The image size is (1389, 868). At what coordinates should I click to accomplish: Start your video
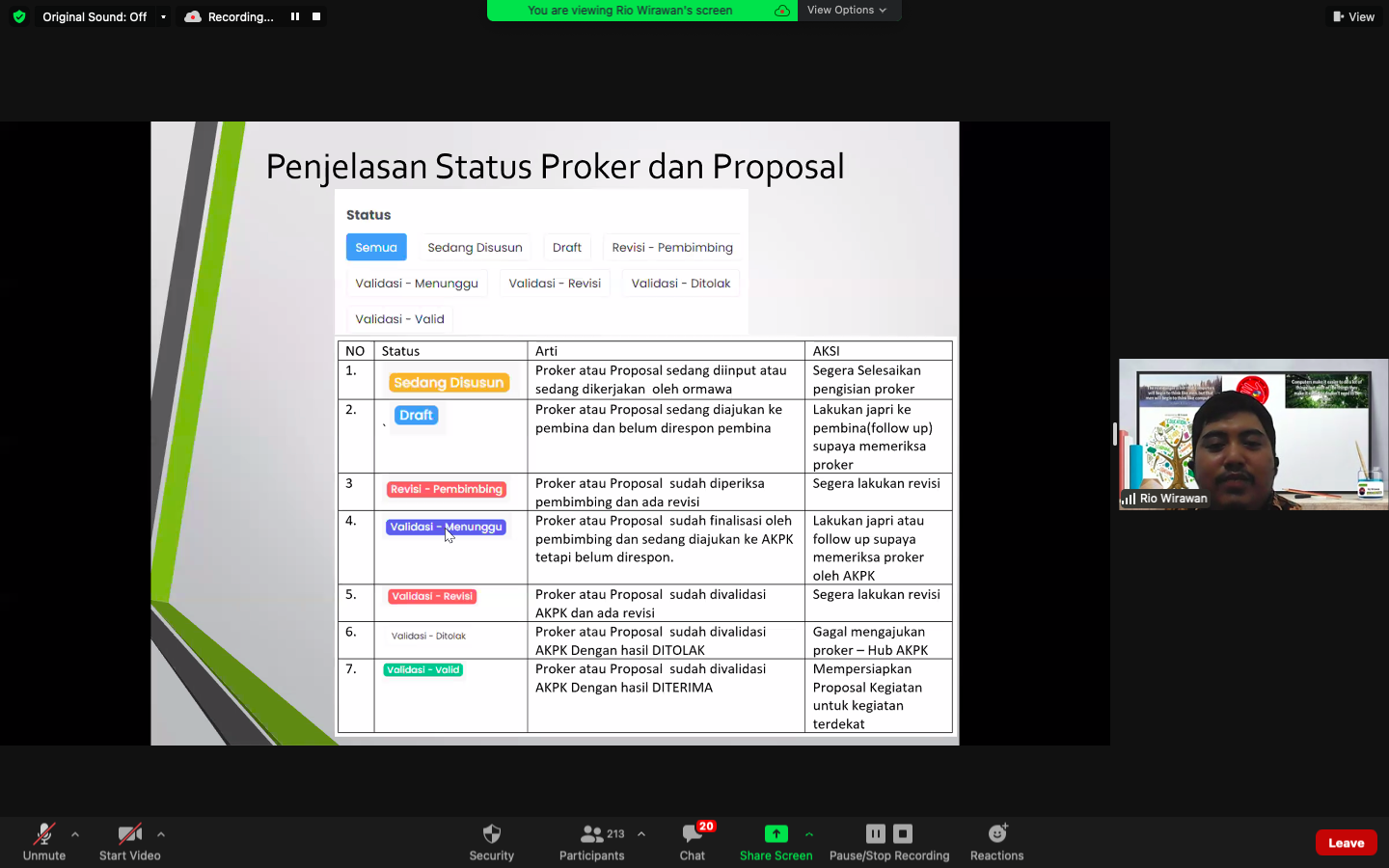pos(129,833)
